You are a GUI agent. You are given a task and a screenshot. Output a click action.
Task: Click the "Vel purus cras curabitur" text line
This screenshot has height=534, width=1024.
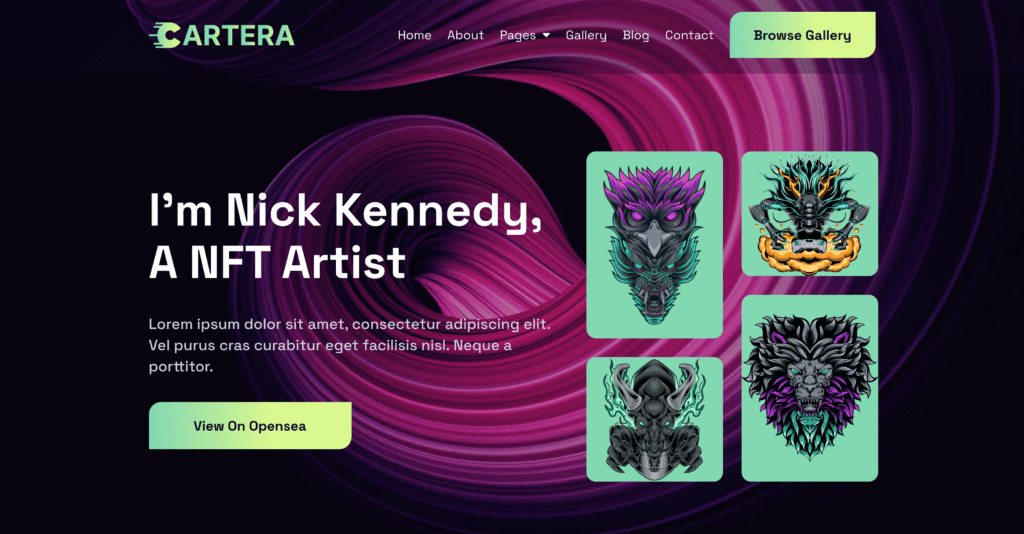pyautogui.click(x=330, y=345)
